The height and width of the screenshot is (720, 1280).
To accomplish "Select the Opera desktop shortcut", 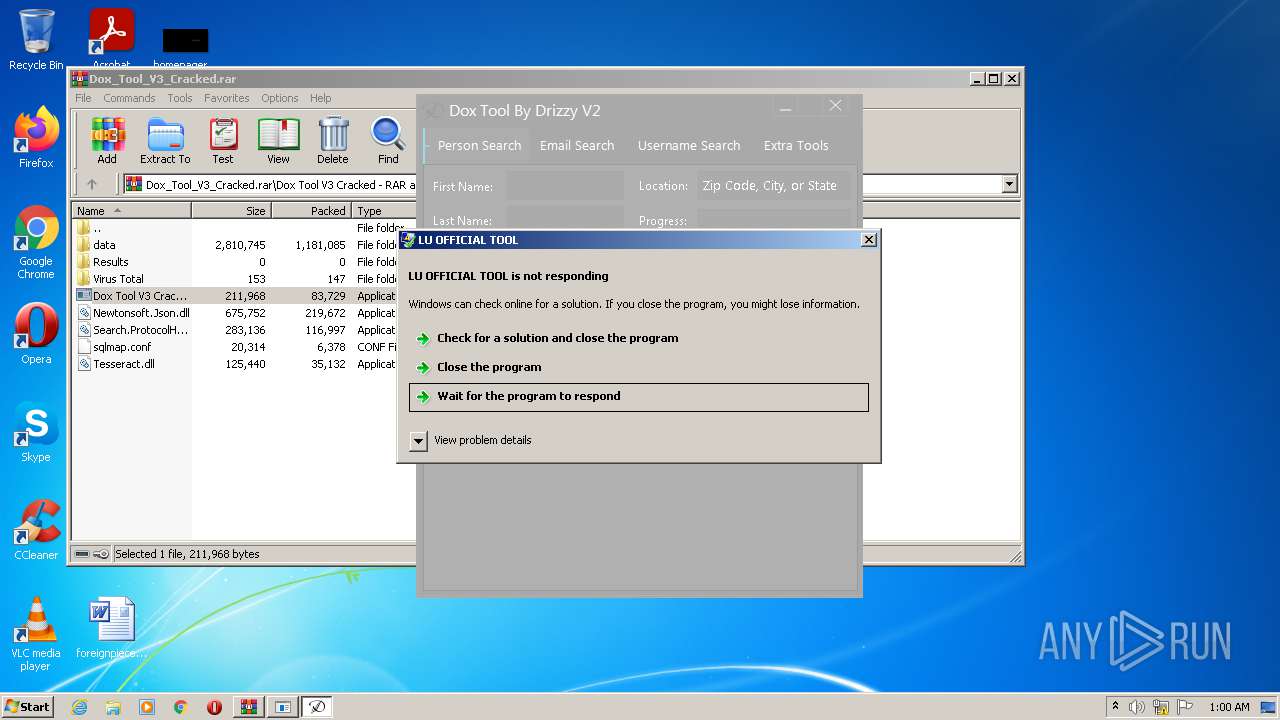I will click(x=36, y=334).
